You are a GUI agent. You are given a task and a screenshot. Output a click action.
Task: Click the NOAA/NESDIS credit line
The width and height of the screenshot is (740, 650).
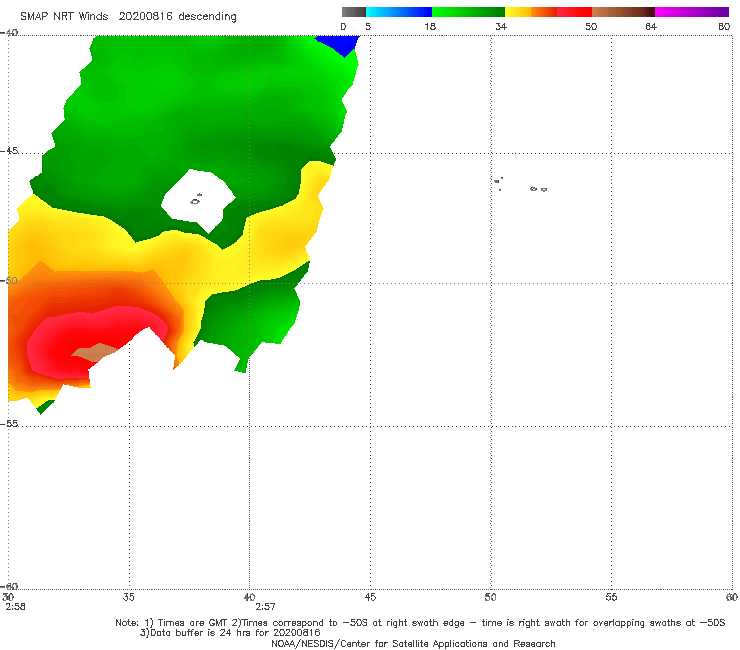pos(413,643)
